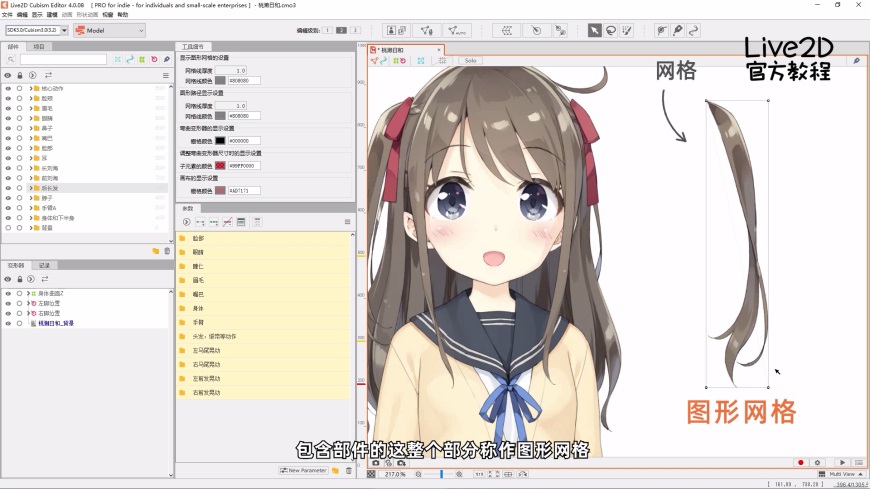The image size is (870, 489).
Task: Click the red record button below canvas
Action: (x=801, y=462)
